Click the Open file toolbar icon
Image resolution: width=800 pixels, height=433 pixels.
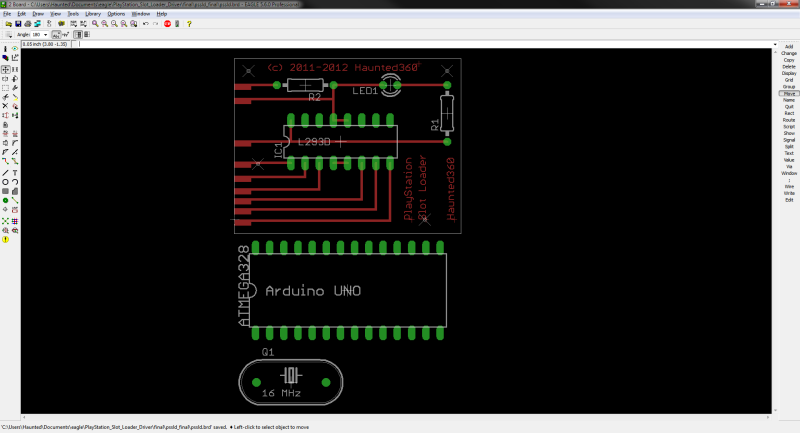pos(9,24)
